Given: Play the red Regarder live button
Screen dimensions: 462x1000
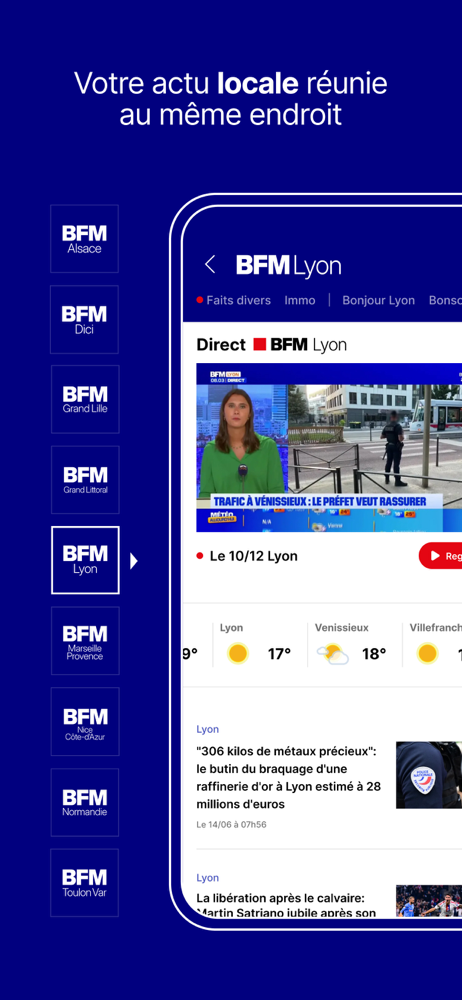Looking at the screenshot, I should click(x=441, y=555).
